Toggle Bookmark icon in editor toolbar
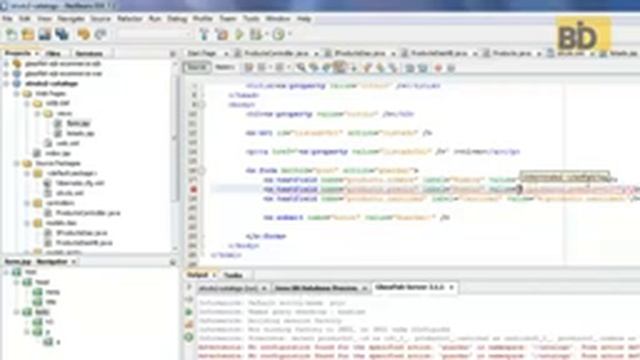This screenshot has width=640, height=360. click(393, 68)
